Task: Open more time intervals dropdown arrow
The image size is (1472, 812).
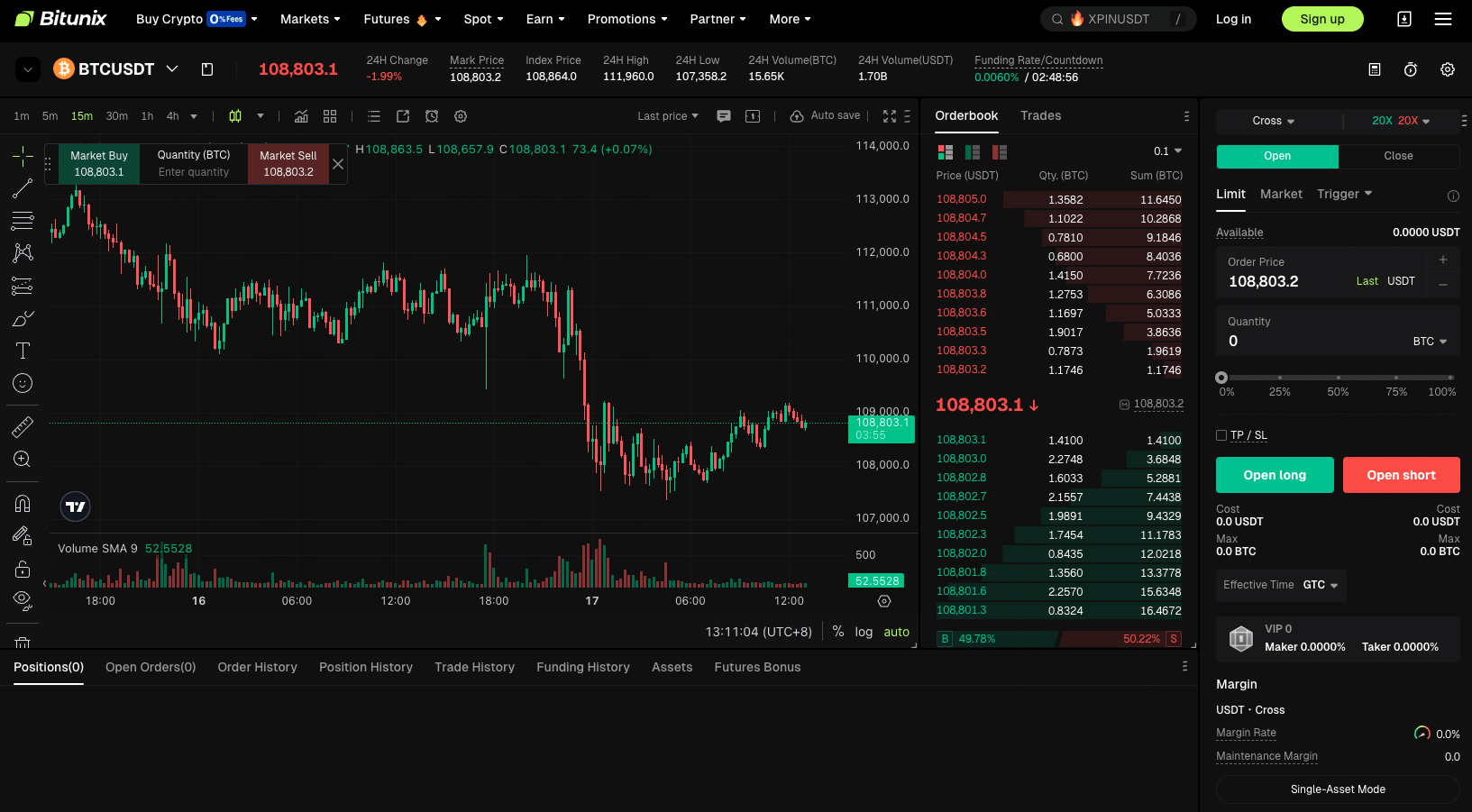Action: pos(194,116)
